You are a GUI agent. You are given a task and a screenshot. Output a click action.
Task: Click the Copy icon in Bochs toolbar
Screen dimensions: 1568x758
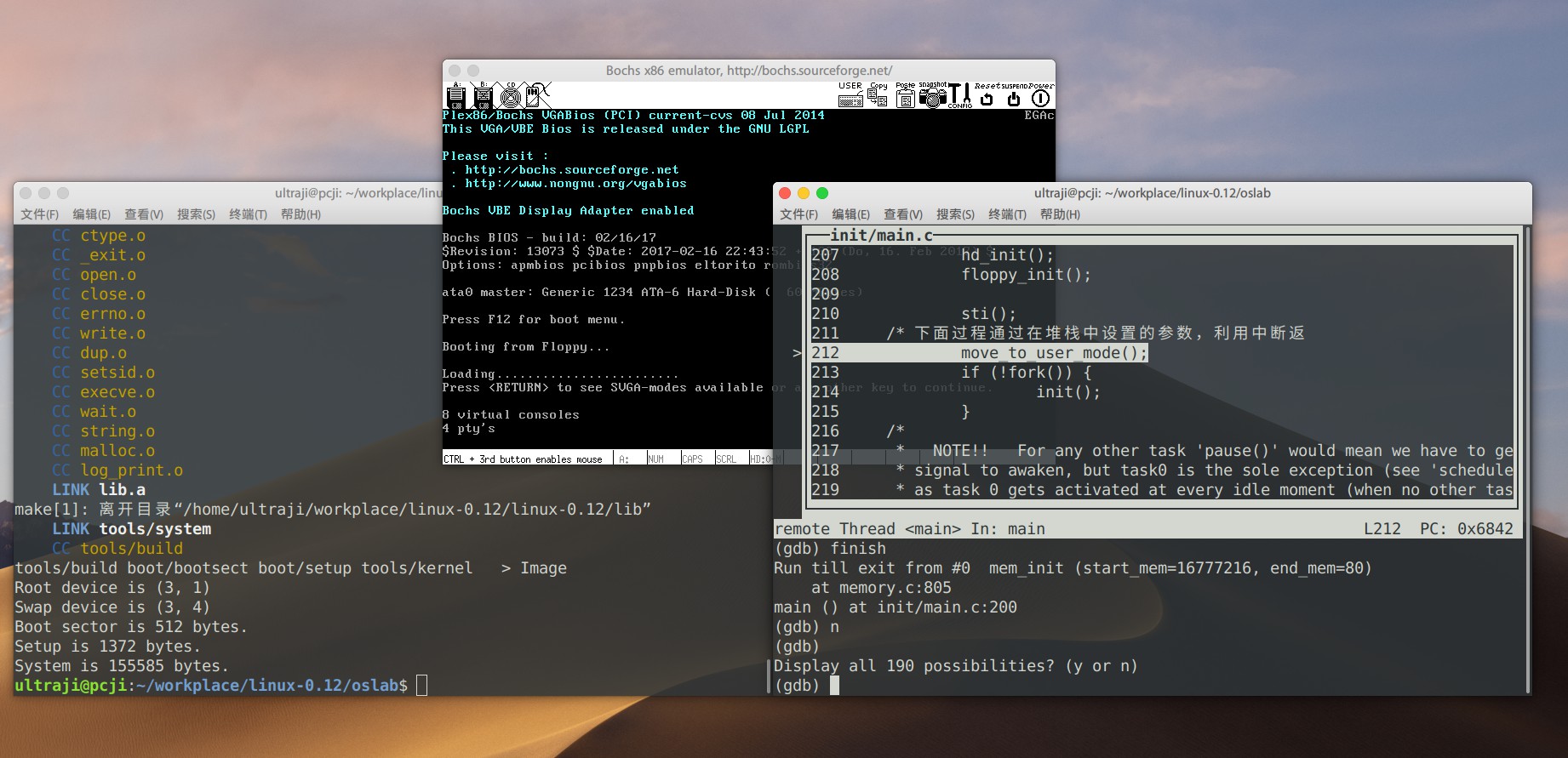(878, 95)
